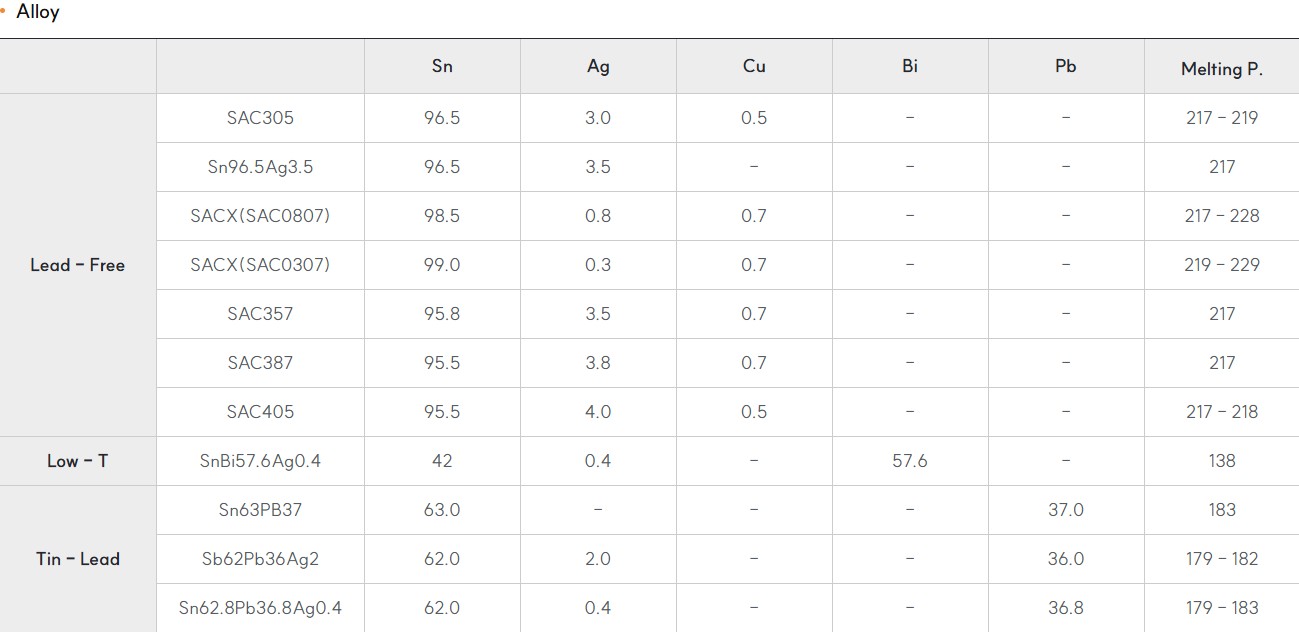Select the Sb62Pb36Ag2 alloy name
1299x634 pixels.
coord(260,559)
